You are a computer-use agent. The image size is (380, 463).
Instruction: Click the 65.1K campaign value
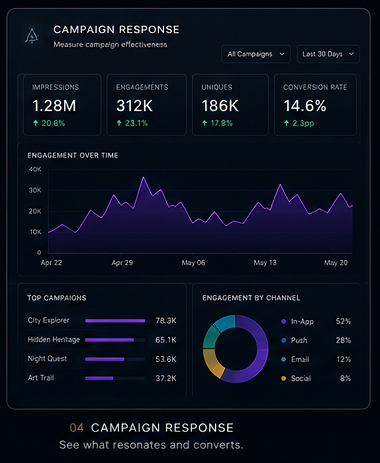click(166, 340)
